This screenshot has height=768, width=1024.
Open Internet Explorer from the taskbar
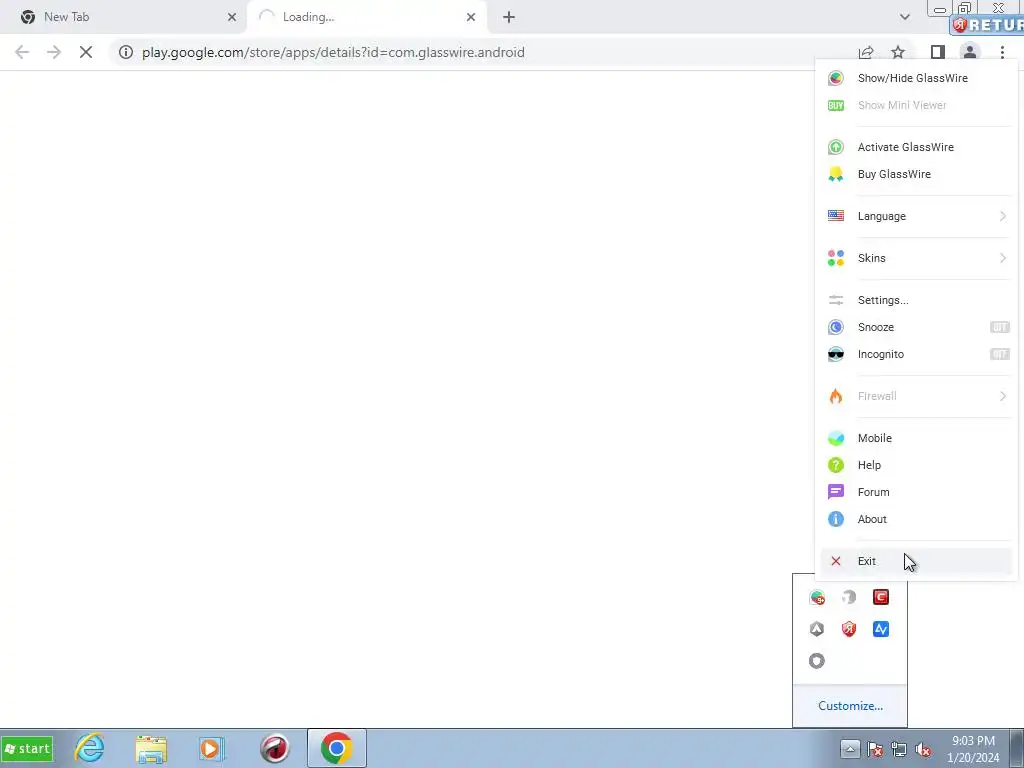[89, 748]
